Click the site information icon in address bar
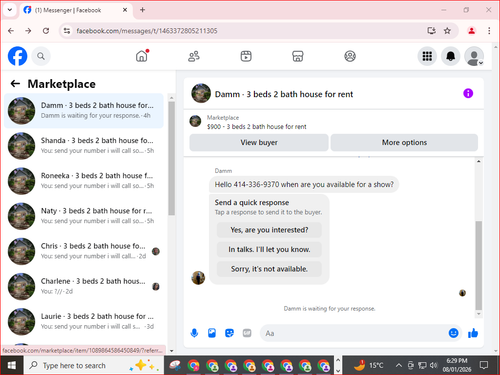The height and width of the screenshot is (375, 500). 67,31
